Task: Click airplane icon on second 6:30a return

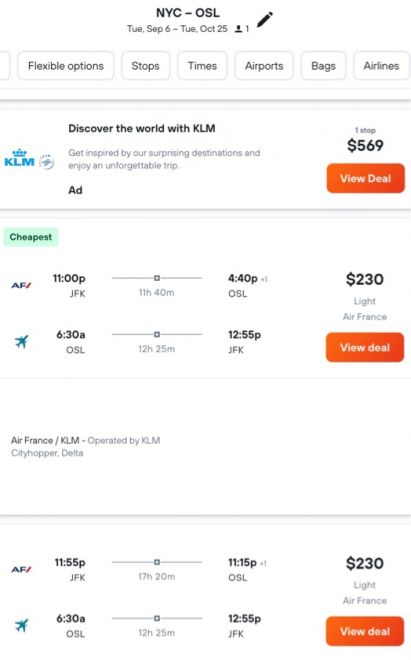Action: 21,625
